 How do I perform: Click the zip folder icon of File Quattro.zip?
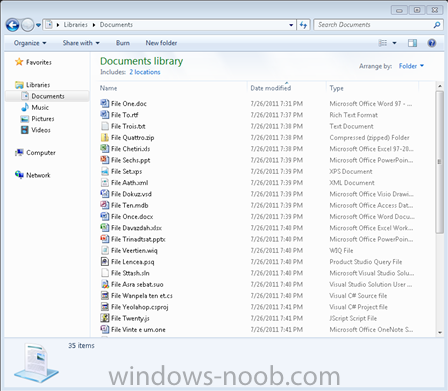(x=105, y=137)
